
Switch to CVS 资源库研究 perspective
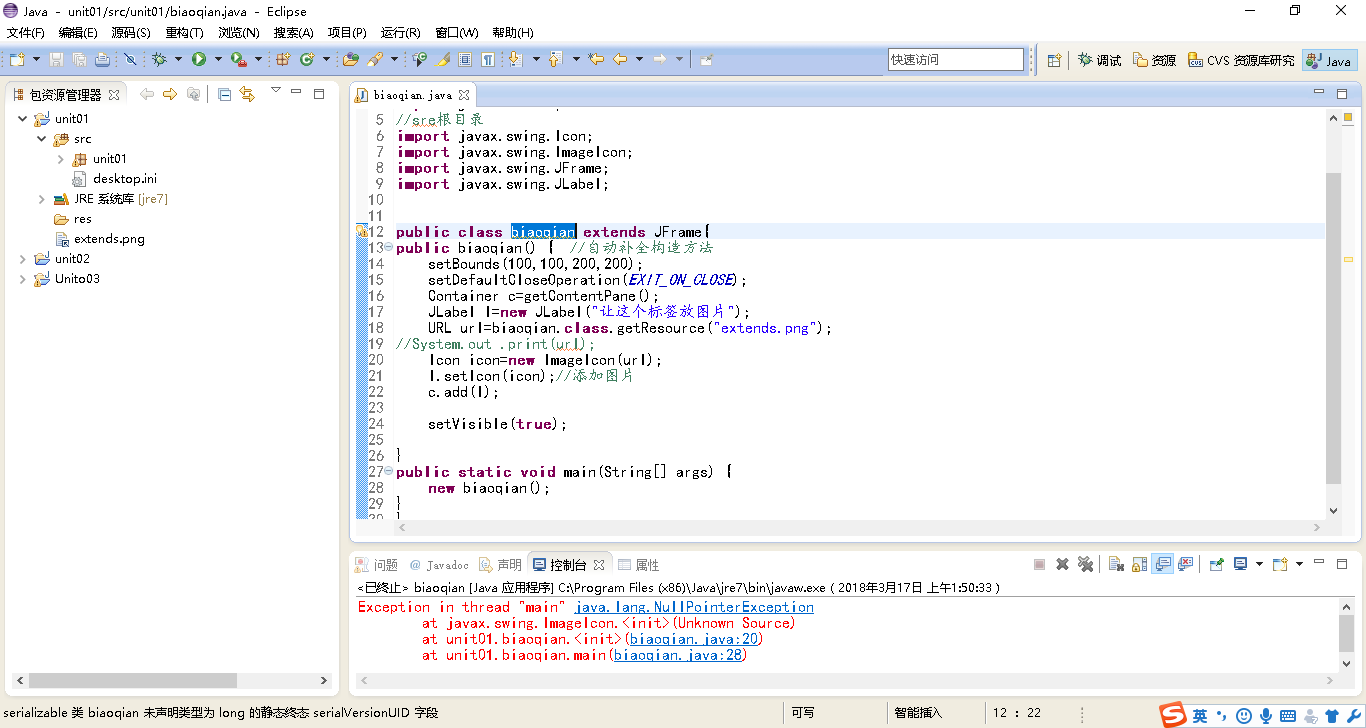[x=1241, y=60]
